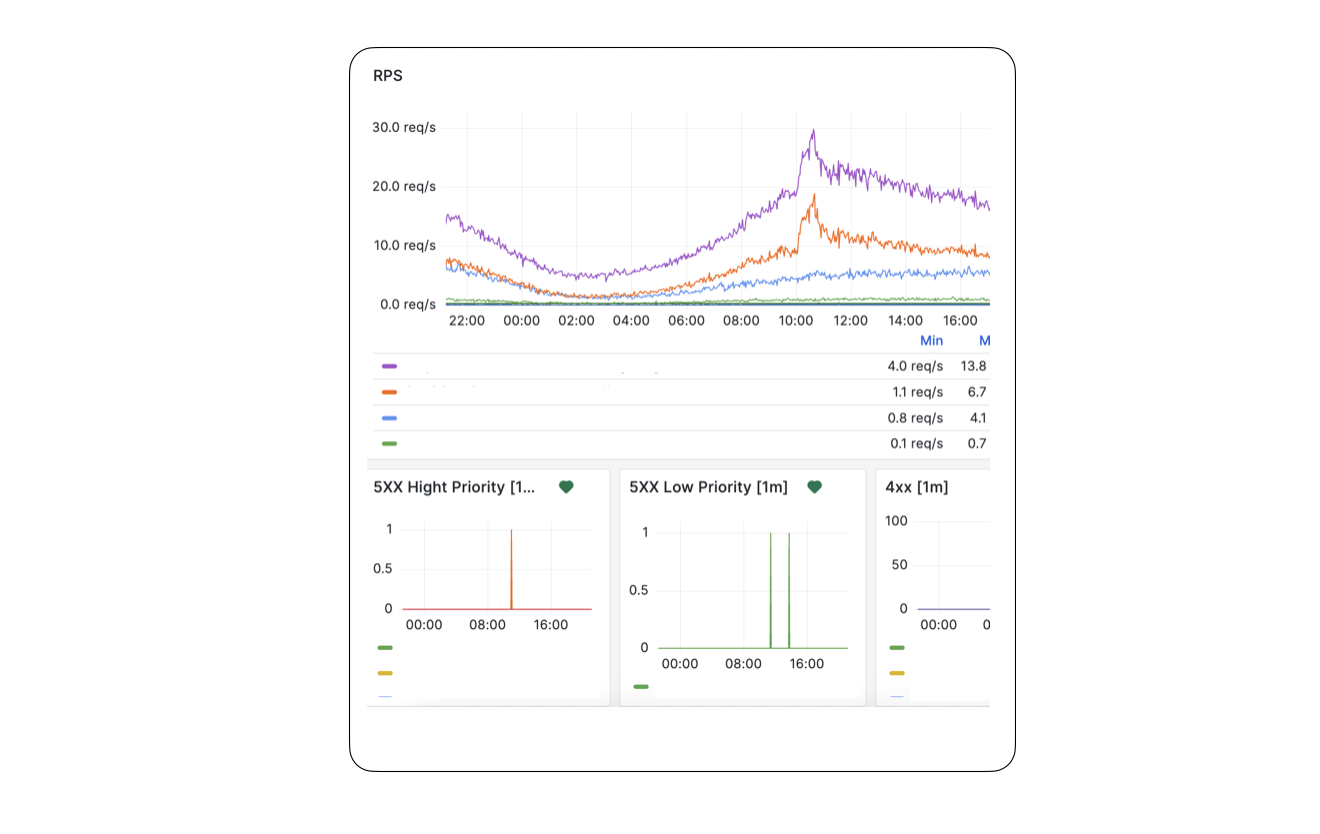Screen dimensions: 1320x834
Task: Open 5XX Hight Priority panel title menu
Action: point(456,487)
